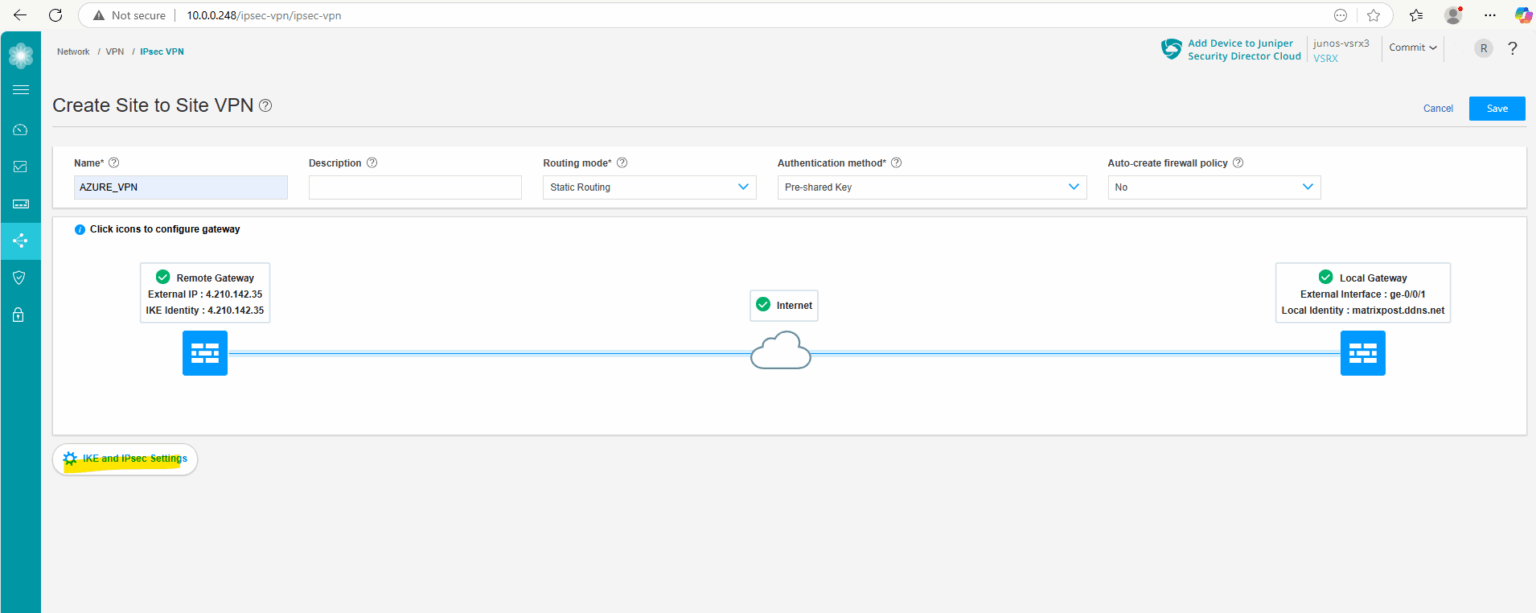Click the Remote Gateway firewall icon
1536x613 pixels.
coord(204,352)
